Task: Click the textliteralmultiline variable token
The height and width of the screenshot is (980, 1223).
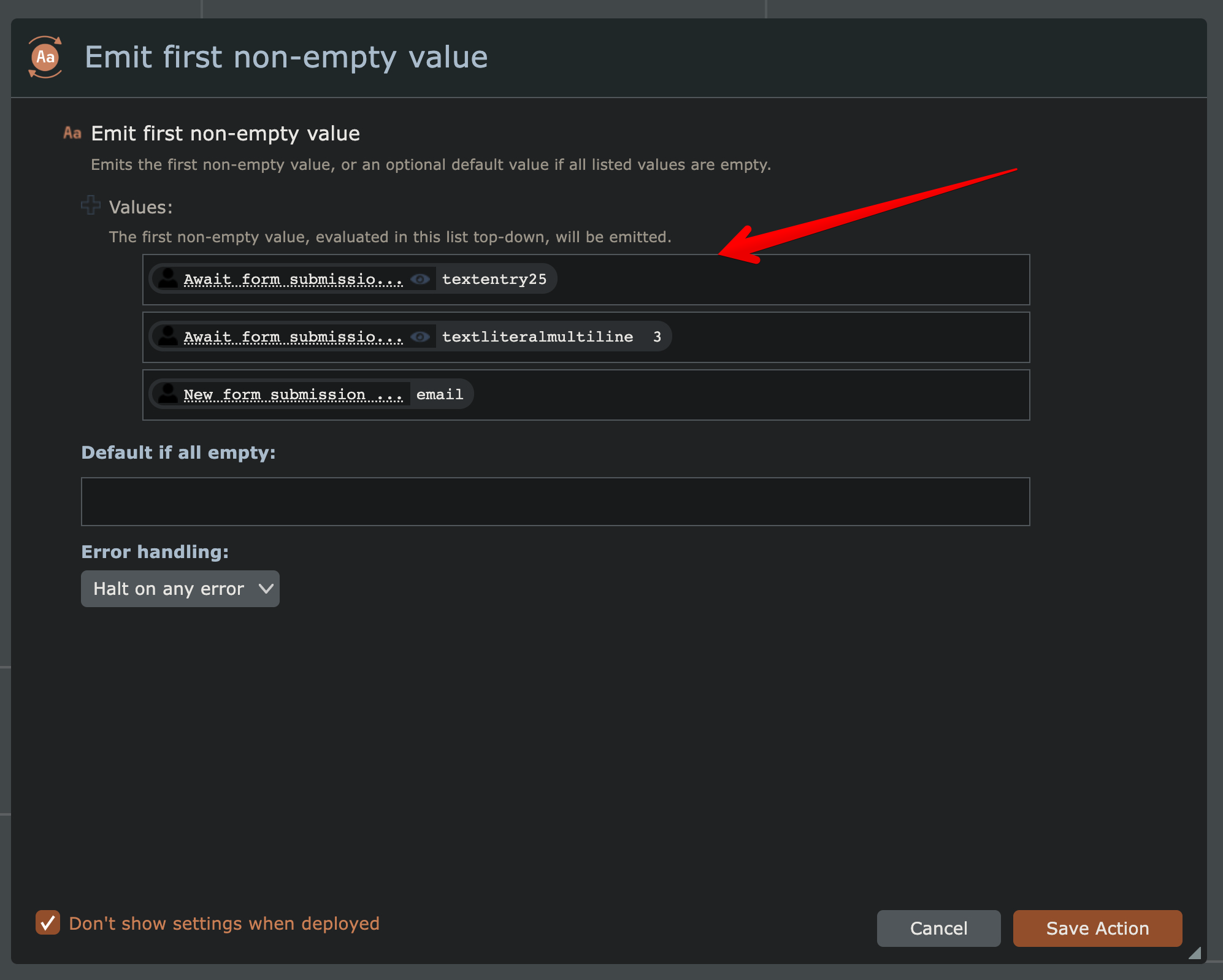Action: tap(537, 337)
